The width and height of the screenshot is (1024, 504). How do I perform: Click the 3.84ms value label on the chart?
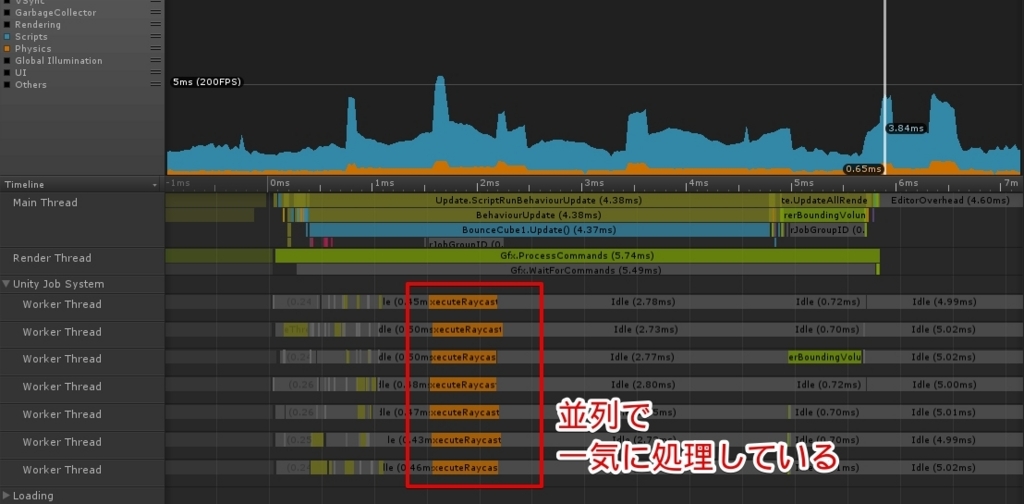(905, 128)
